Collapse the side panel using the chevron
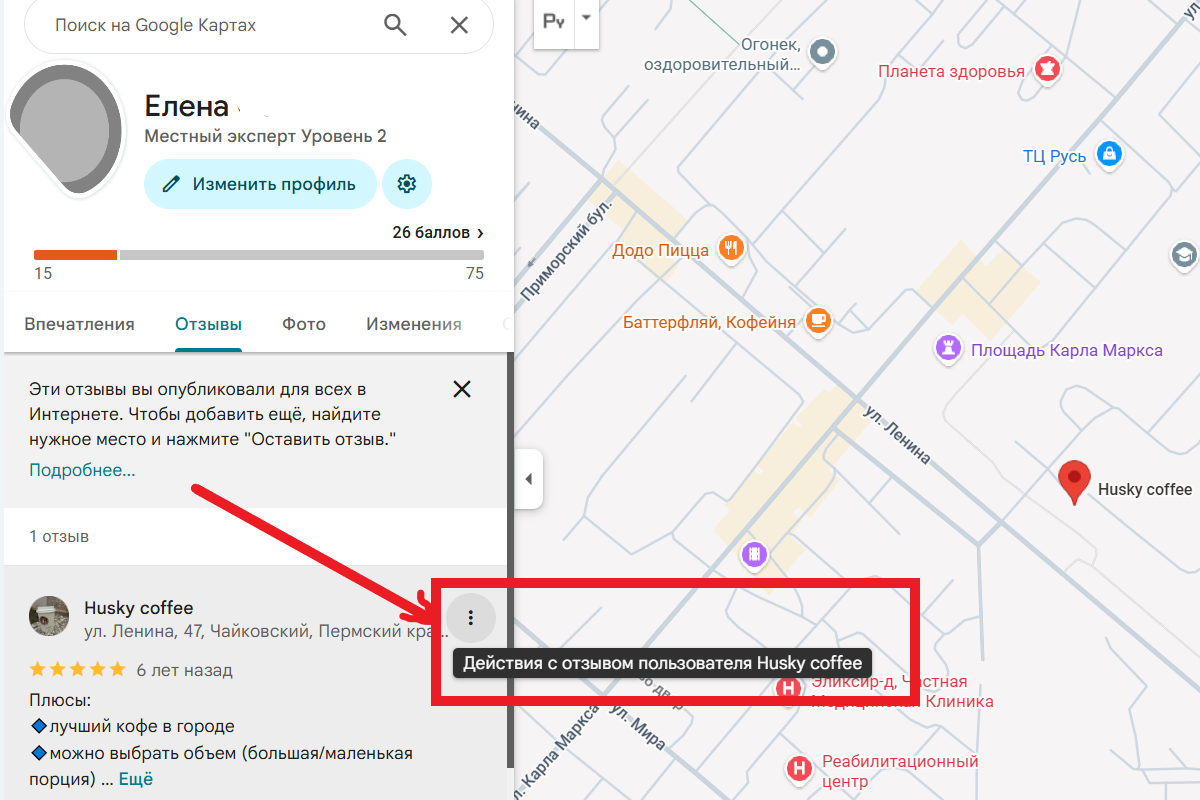The height and width of the screenshot is (800, 1200). 528,479
